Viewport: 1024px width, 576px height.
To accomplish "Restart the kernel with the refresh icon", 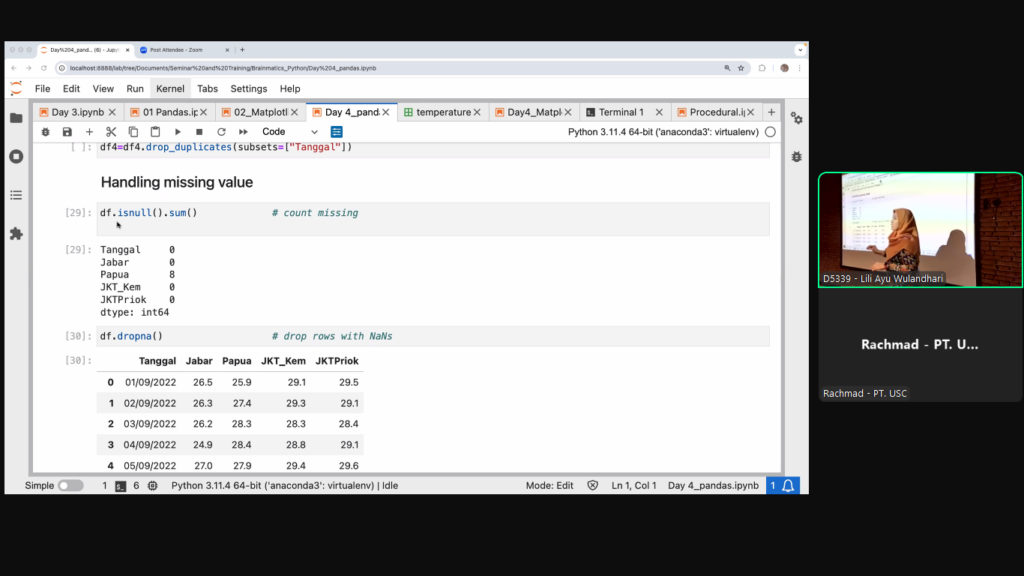I will click(x=221, y=132).
